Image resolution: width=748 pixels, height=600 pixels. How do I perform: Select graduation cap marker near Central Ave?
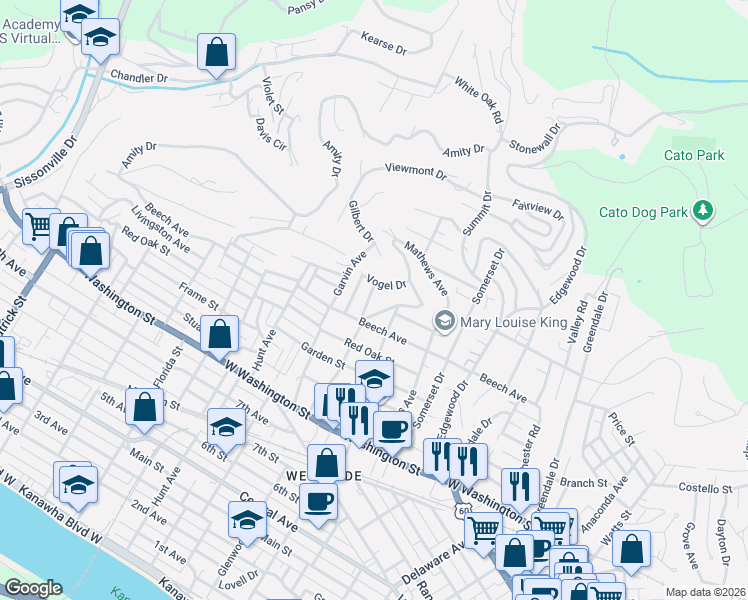pos(247,522)
